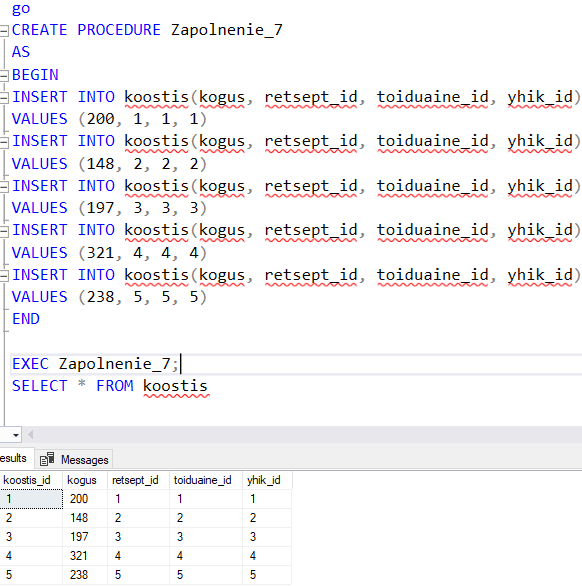Collapse the CREATE PROCEDURE code block
The image size is (582, 586).
point(4,30)
